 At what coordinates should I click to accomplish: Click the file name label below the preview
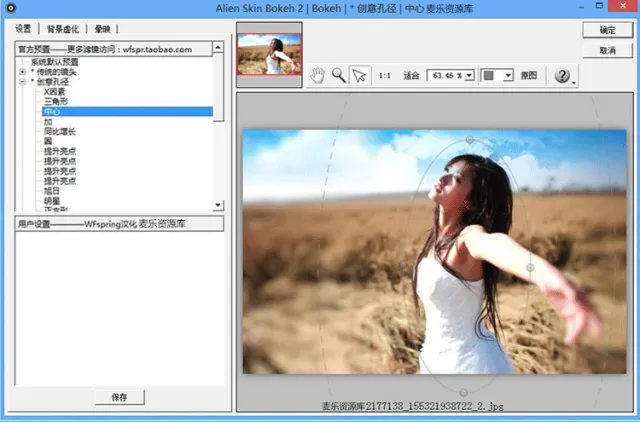click(413, 406)
